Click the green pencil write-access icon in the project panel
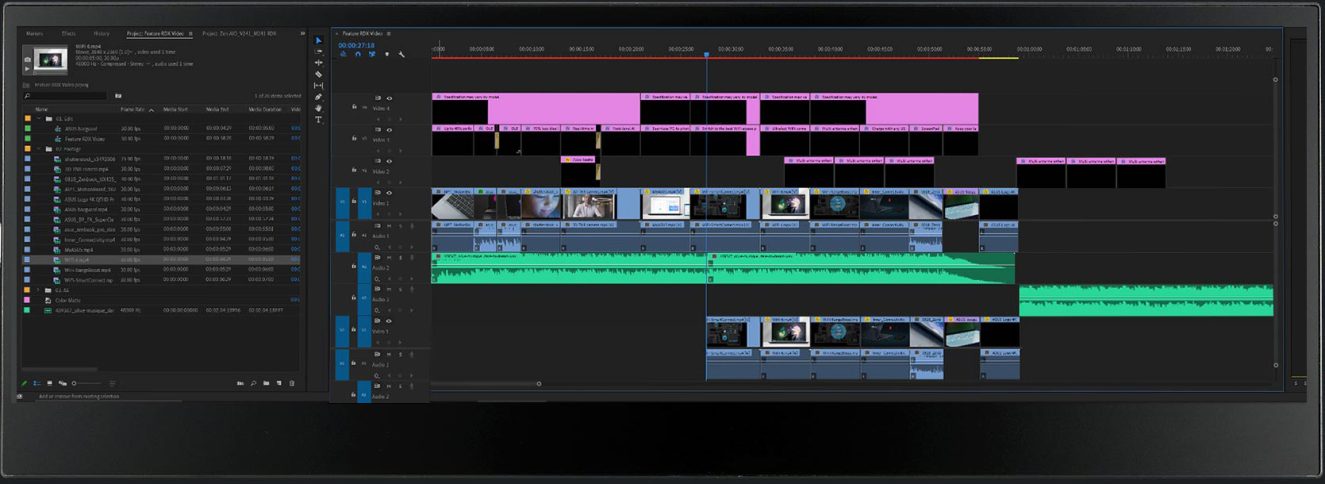 25,383
